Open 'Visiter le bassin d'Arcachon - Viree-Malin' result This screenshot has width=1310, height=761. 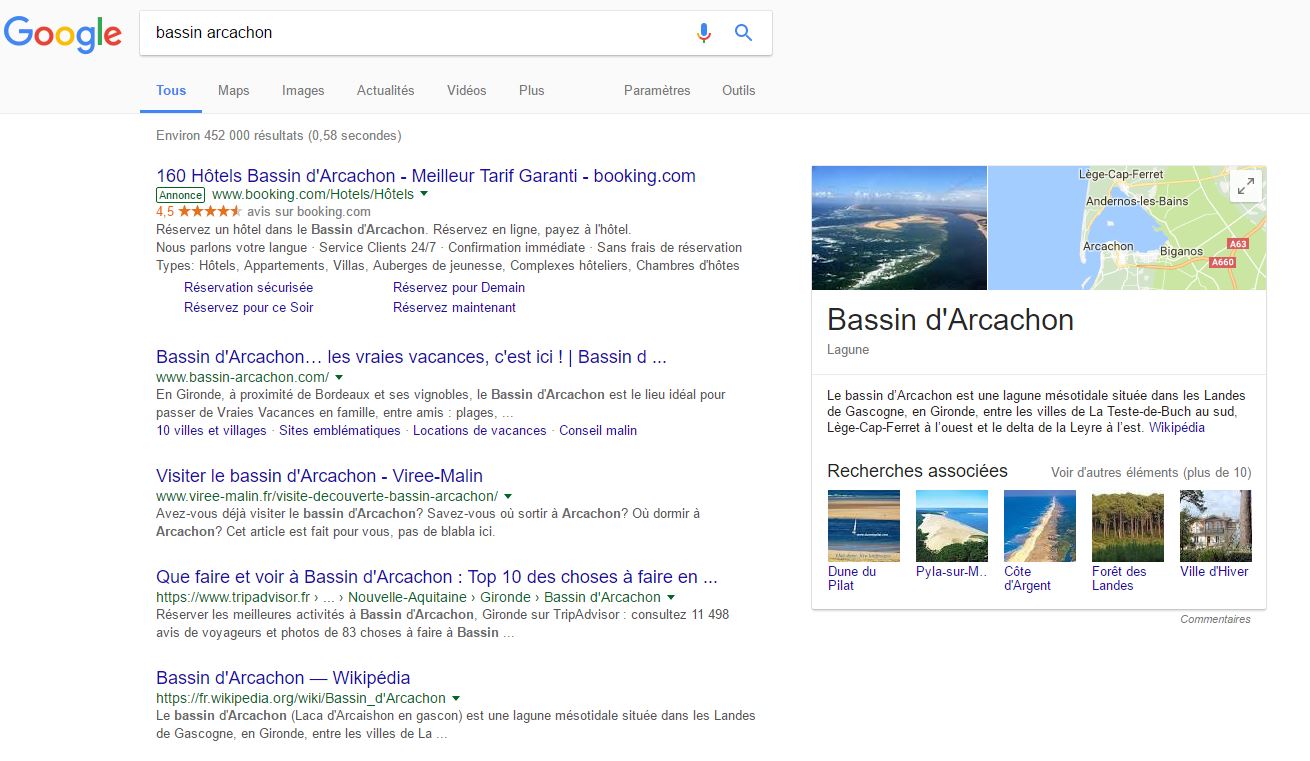pos(320,476)
